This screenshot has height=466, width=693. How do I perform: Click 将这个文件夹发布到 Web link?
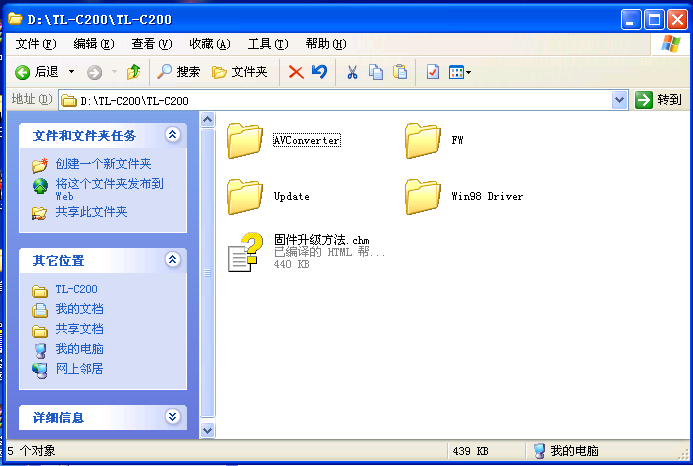pyautogui.click(x=109, y=189)
